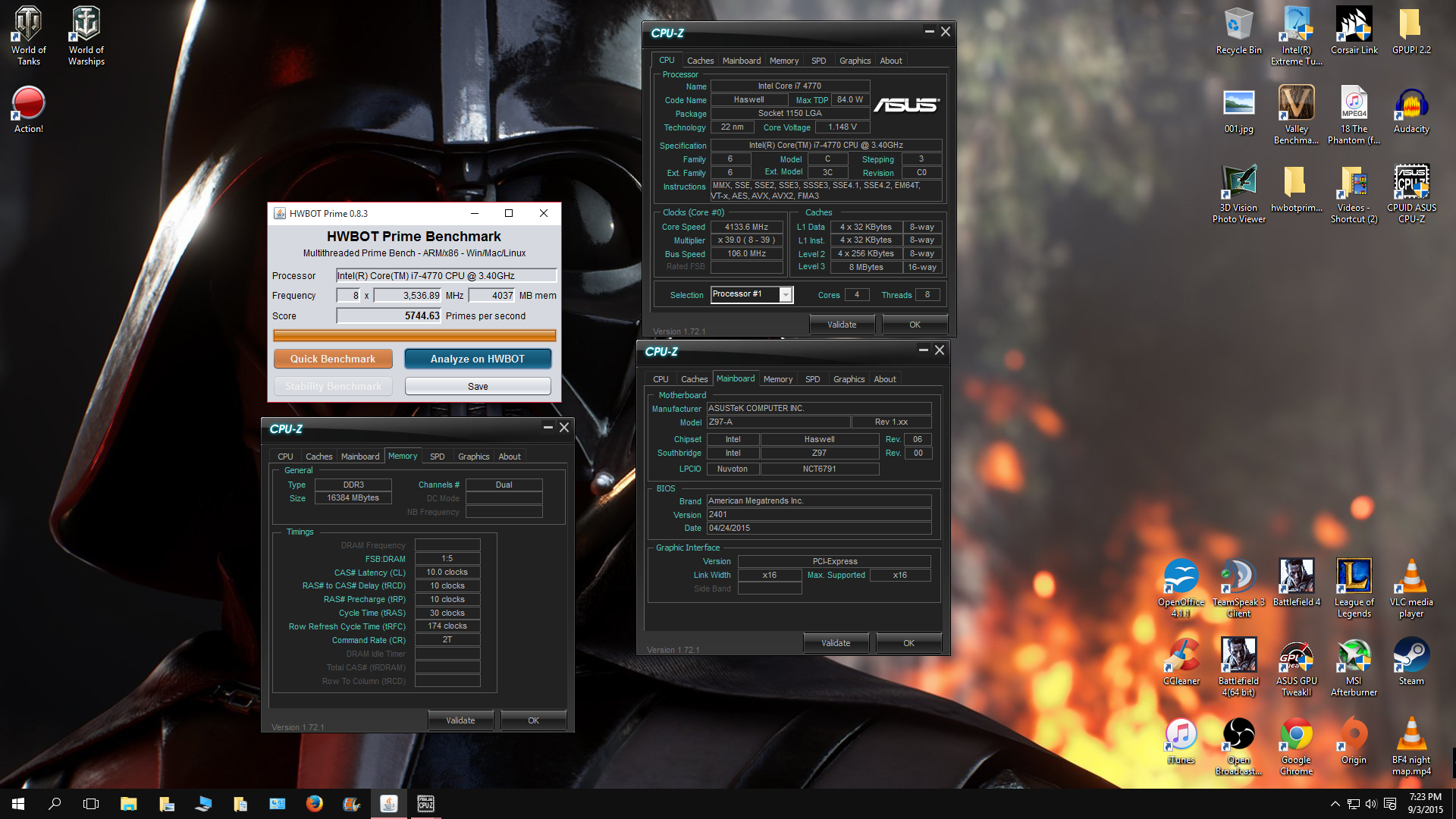Open BF4 night map.mp4 file
The width and height of the screenshot is (1456, 819).
pos(1411,745)
